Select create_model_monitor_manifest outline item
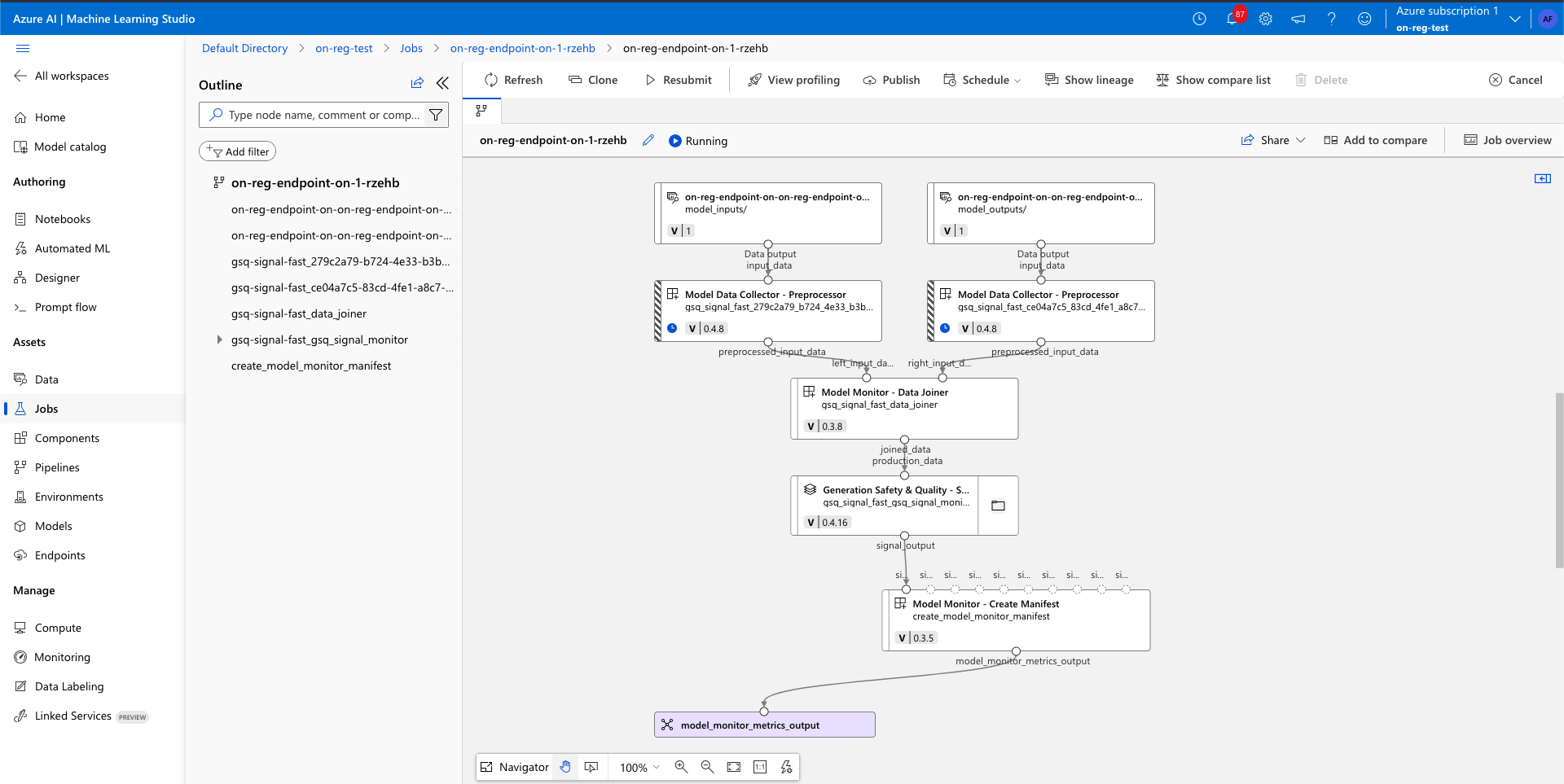1564x784 pixels. pos(311,366)
